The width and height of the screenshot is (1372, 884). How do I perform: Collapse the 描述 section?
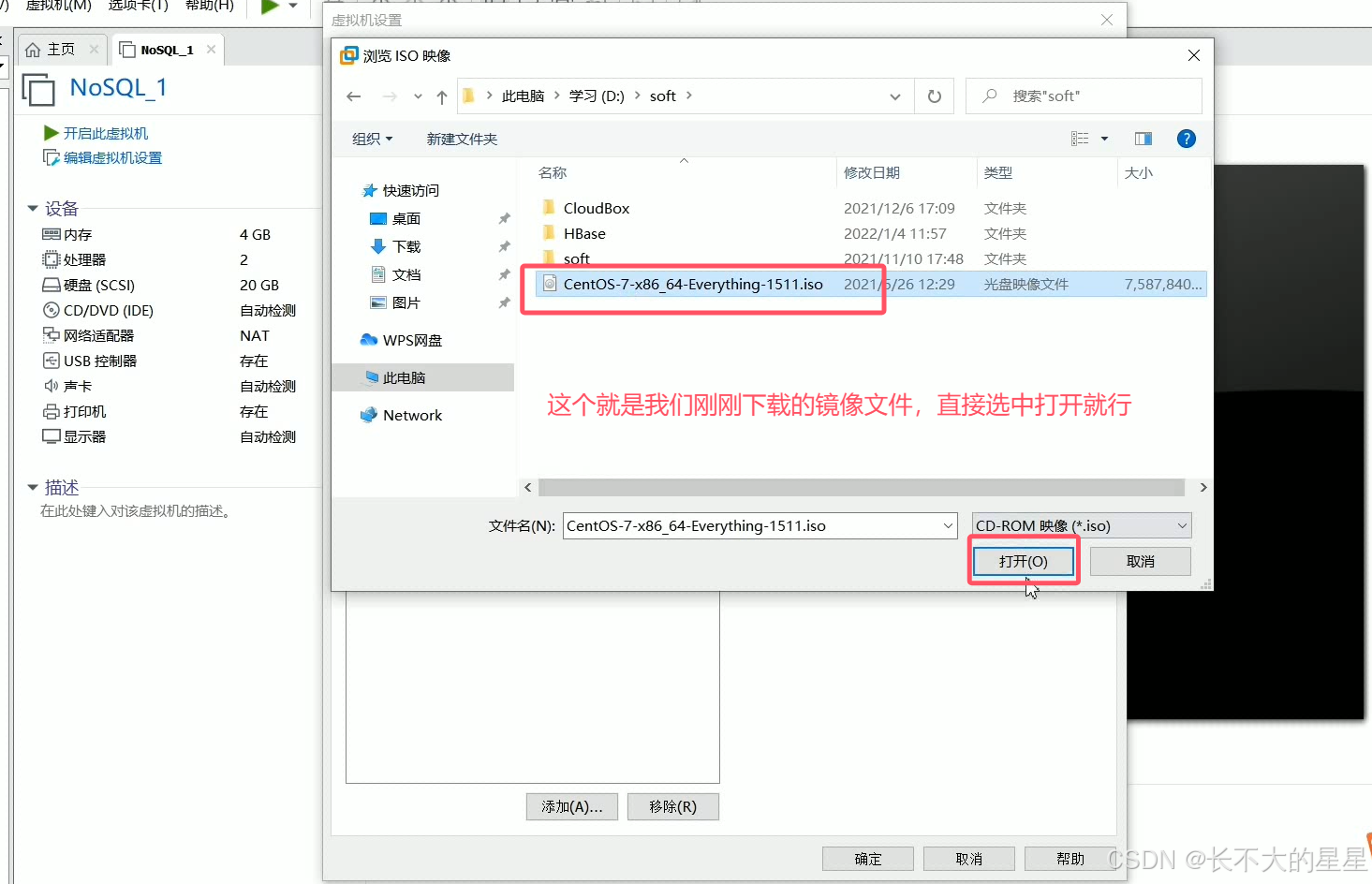click(33, 487)
